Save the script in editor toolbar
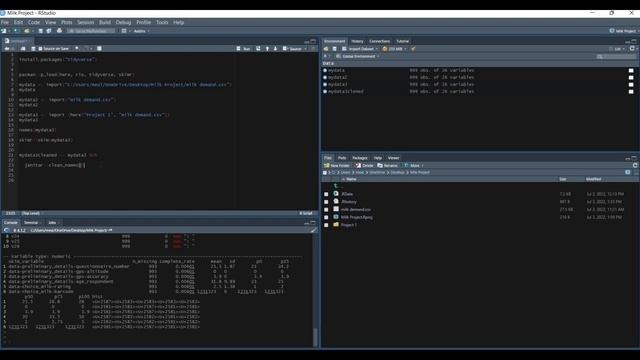640x360 pixels. point(33,49)
